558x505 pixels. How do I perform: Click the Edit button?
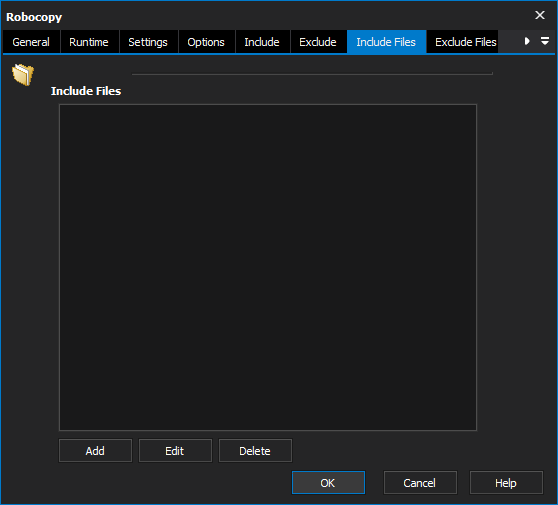click(175, 451)
